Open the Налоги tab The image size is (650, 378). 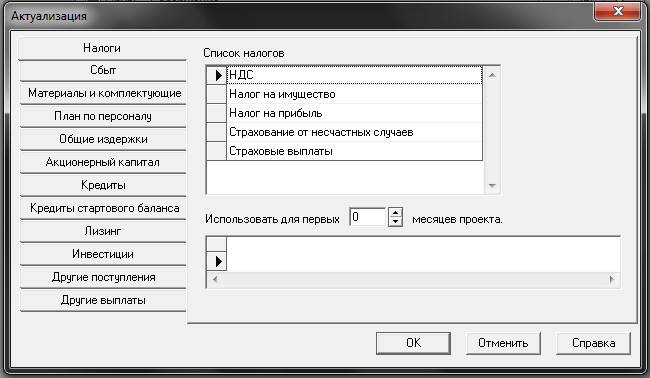coord(102,48)
